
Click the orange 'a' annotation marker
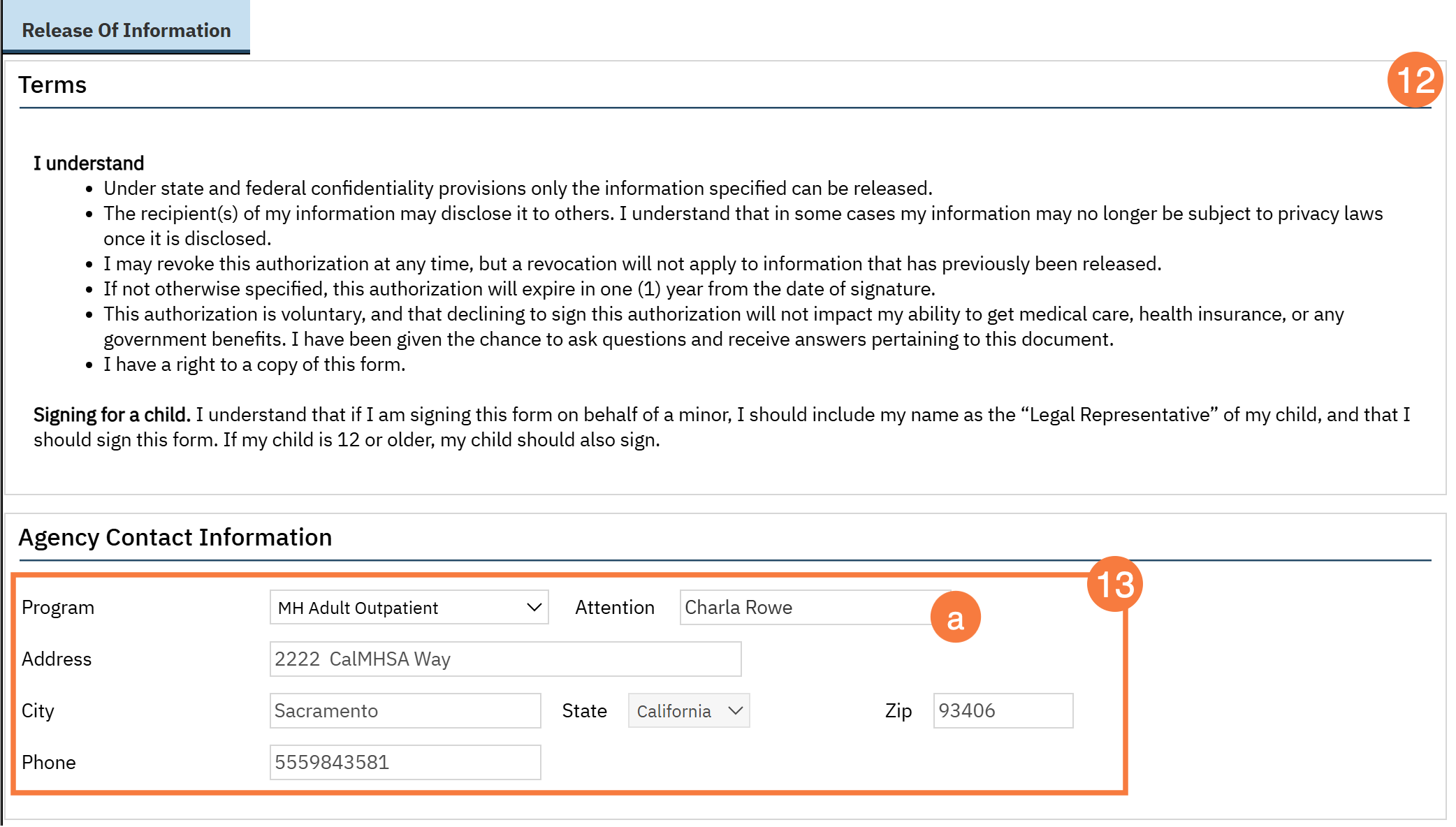coord(955,617)
